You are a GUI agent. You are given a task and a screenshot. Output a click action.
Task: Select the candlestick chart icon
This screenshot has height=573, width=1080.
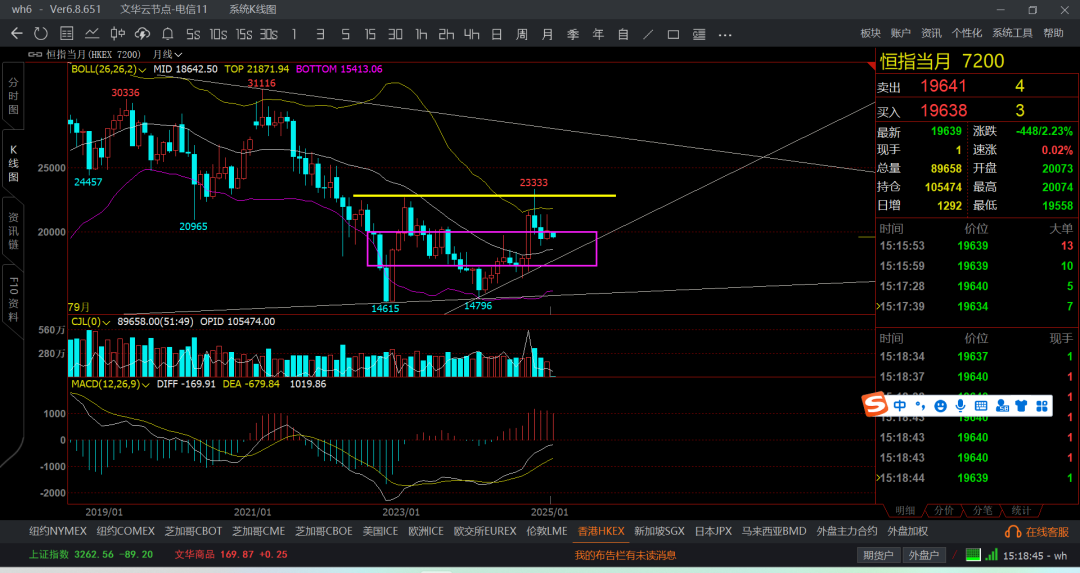point(117,34)
